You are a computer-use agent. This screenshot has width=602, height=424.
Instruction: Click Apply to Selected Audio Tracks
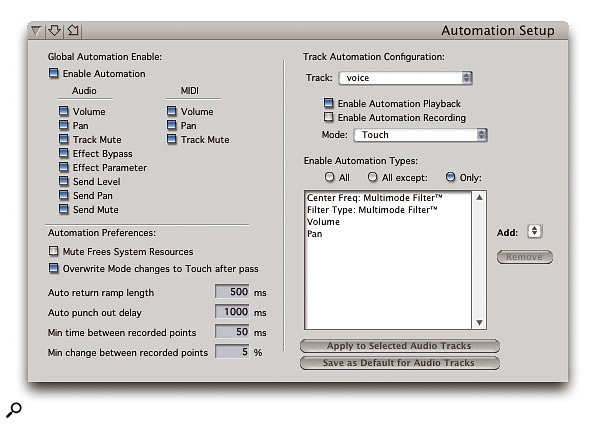(400, 346)
